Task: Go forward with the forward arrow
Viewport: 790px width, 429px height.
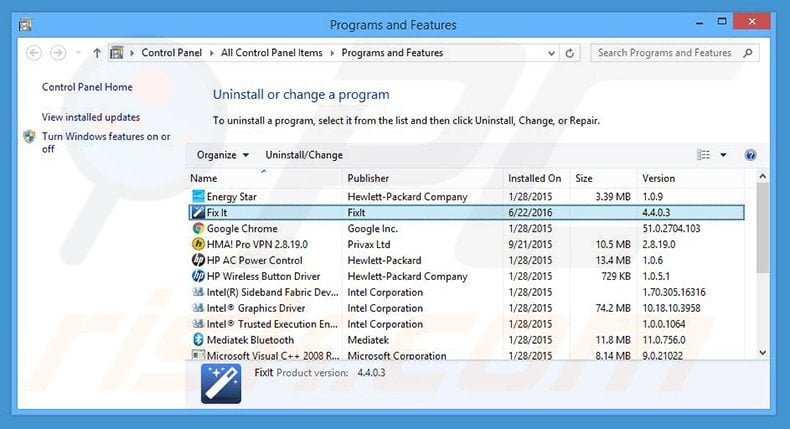Action: click(58, 52)
